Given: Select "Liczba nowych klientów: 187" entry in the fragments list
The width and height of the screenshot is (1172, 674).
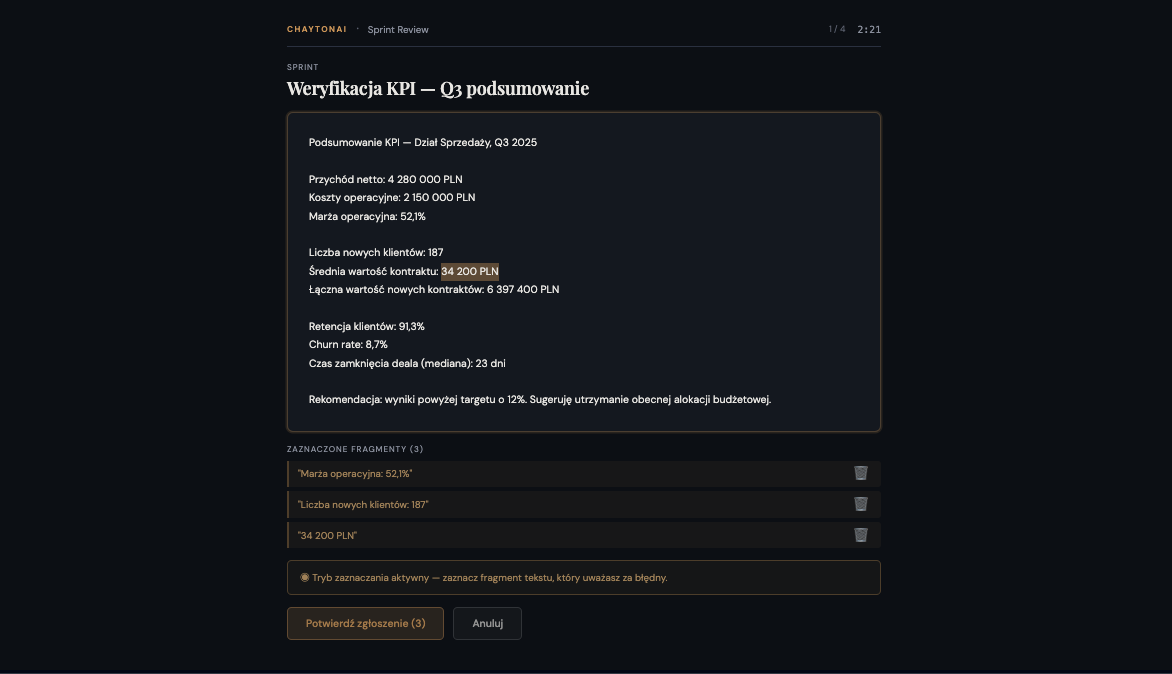Looking at the screenshot, I should [363, 505].
